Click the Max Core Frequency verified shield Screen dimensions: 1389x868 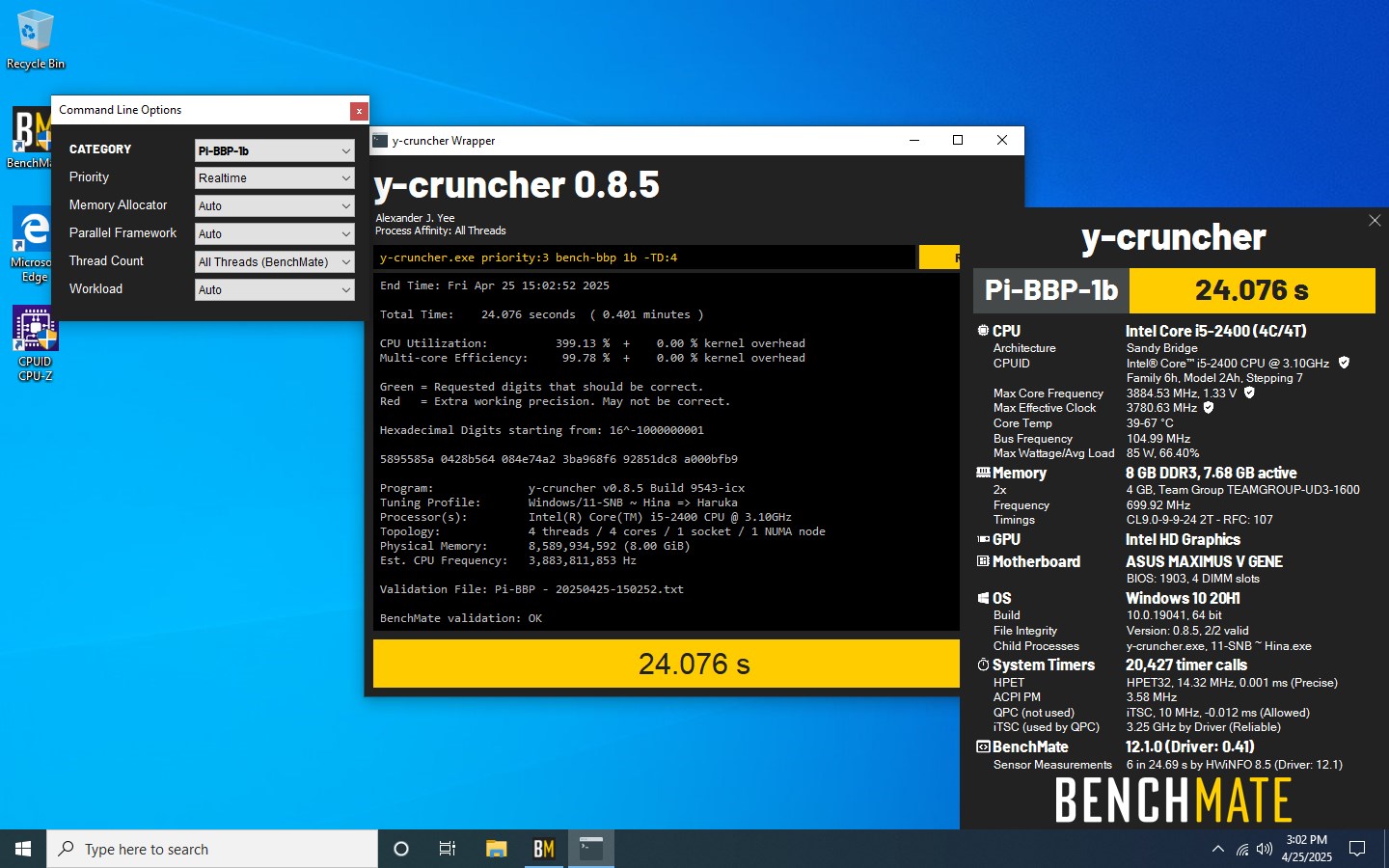pos(1249,393)
